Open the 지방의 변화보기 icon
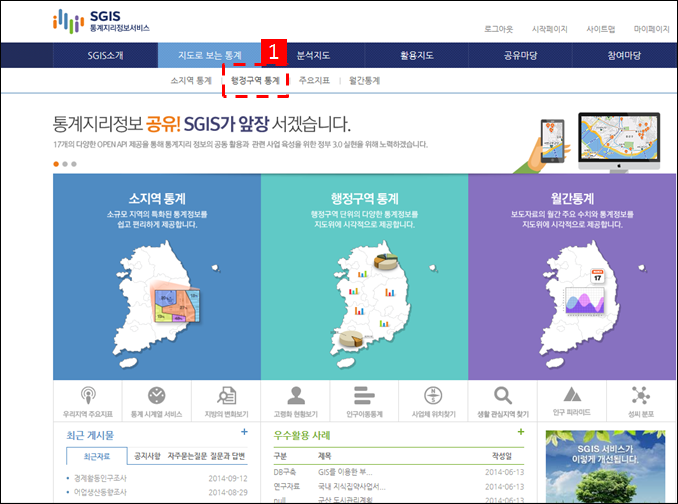The width and height of the screenshot is (678, 504). click(x=227, y=395)
